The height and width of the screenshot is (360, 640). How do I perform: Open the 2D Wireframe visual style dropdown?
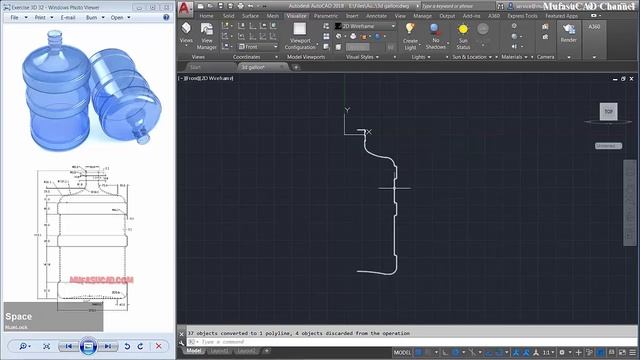(x=365, y=26)
